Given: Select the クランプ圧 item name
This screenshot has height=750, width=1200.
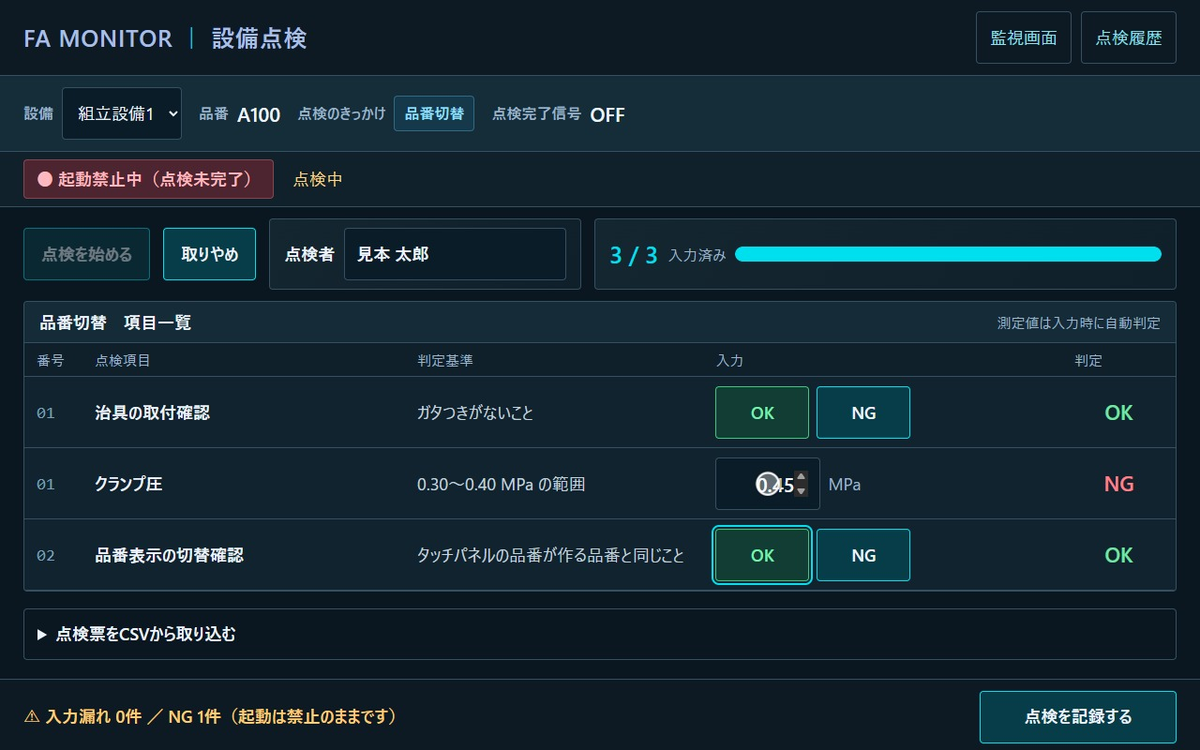Looking at the screenshot, I should [x=128, y=484].
